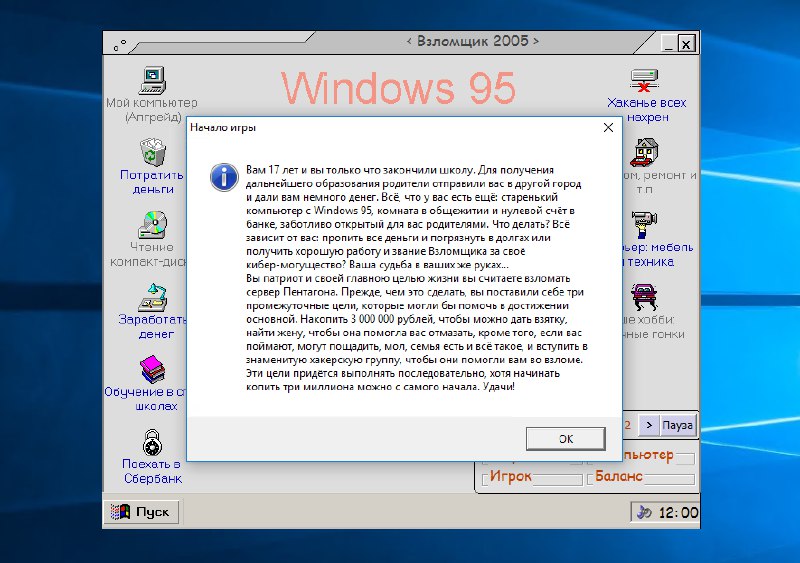Image resolution: width=800 pixels, height=563 pixels.
Task: Click the Хаканье всех нахрен label
Action: 647,110
